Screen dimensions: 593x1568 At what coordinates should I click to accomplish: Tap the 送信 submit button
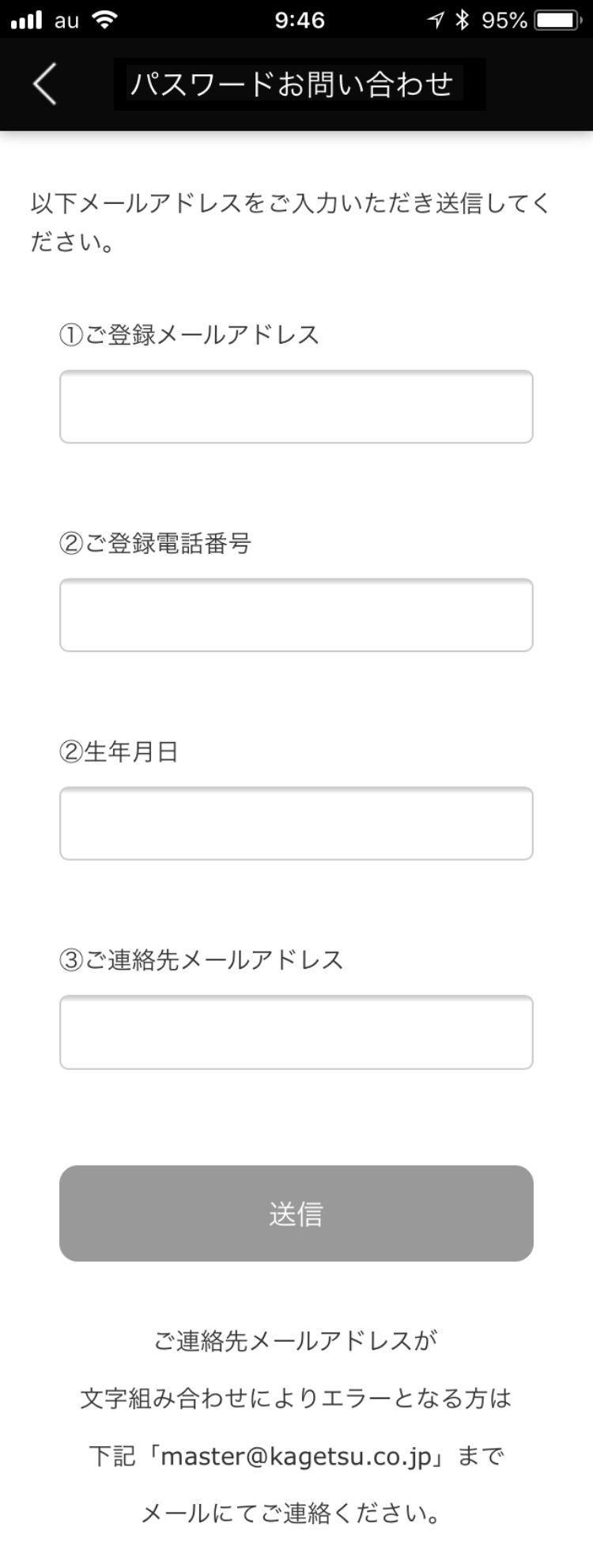[x=296, y=1213]
